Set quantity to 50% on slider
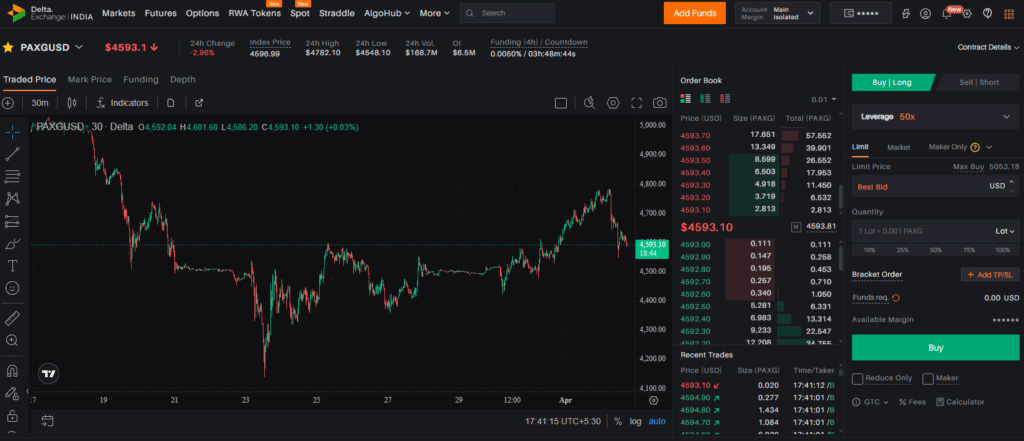 pos(936,250)
